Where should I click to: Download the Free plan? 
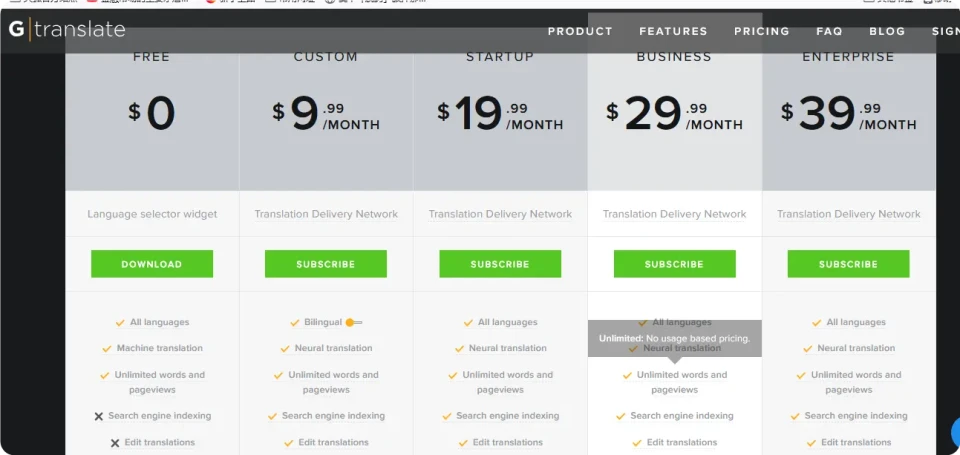click(152, 264)
